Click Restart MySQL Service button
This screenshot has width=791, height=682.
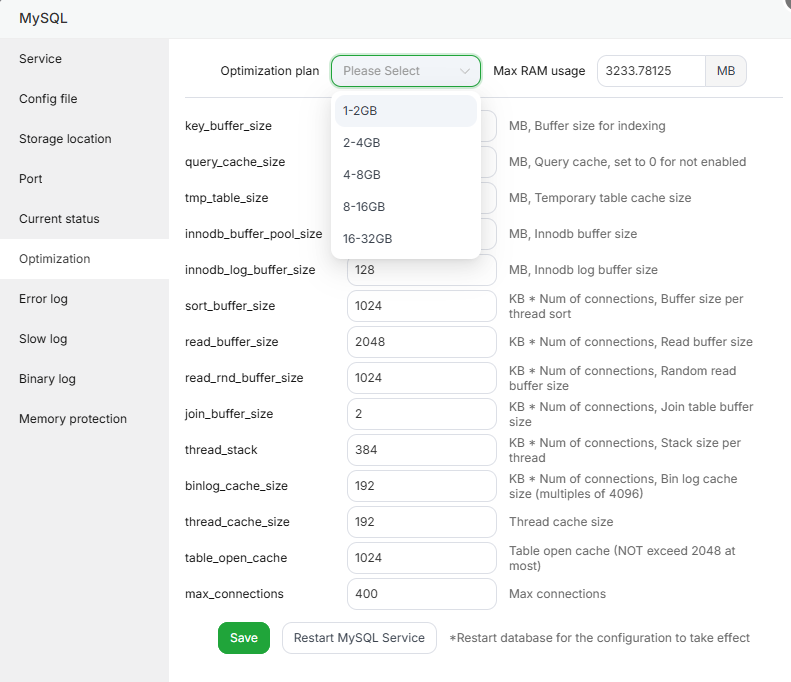pos(359,638)
